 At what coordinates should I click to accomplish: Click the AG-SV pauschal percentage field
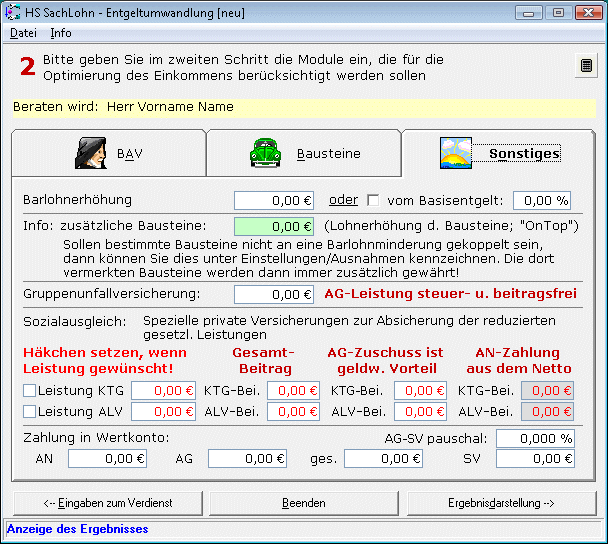(535, 438)
